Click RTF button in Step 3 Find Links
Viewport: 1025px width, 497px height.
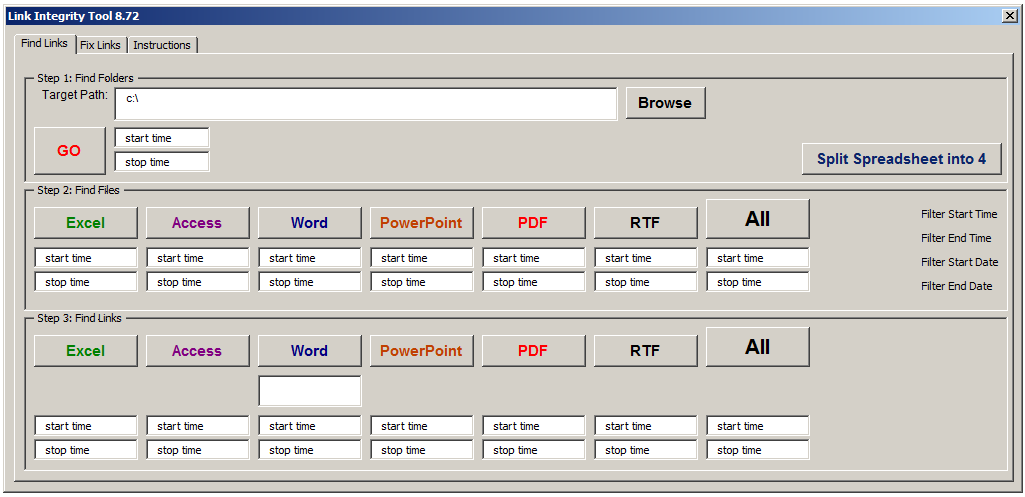point(645,351)
